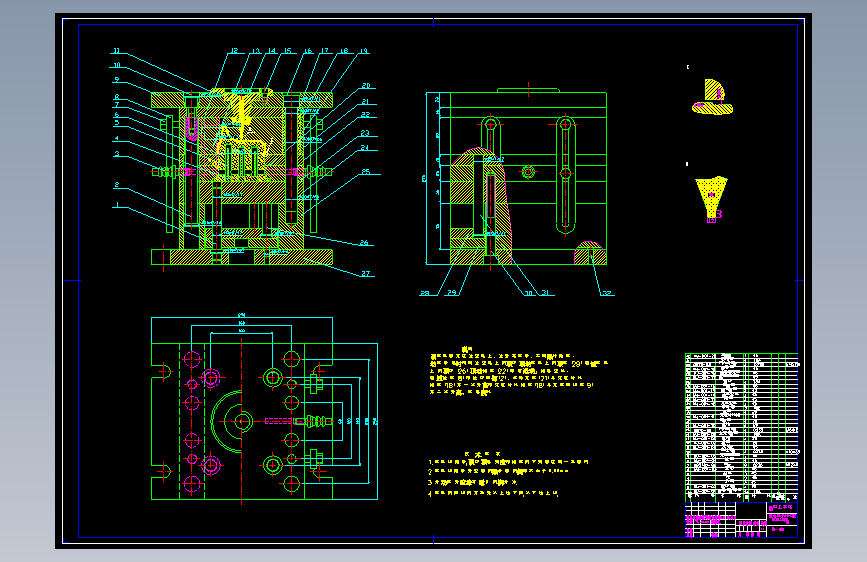This screenshot has height=562, width=867.
Task: Click callout number 30 under the side view
Action: coord(529,293)
